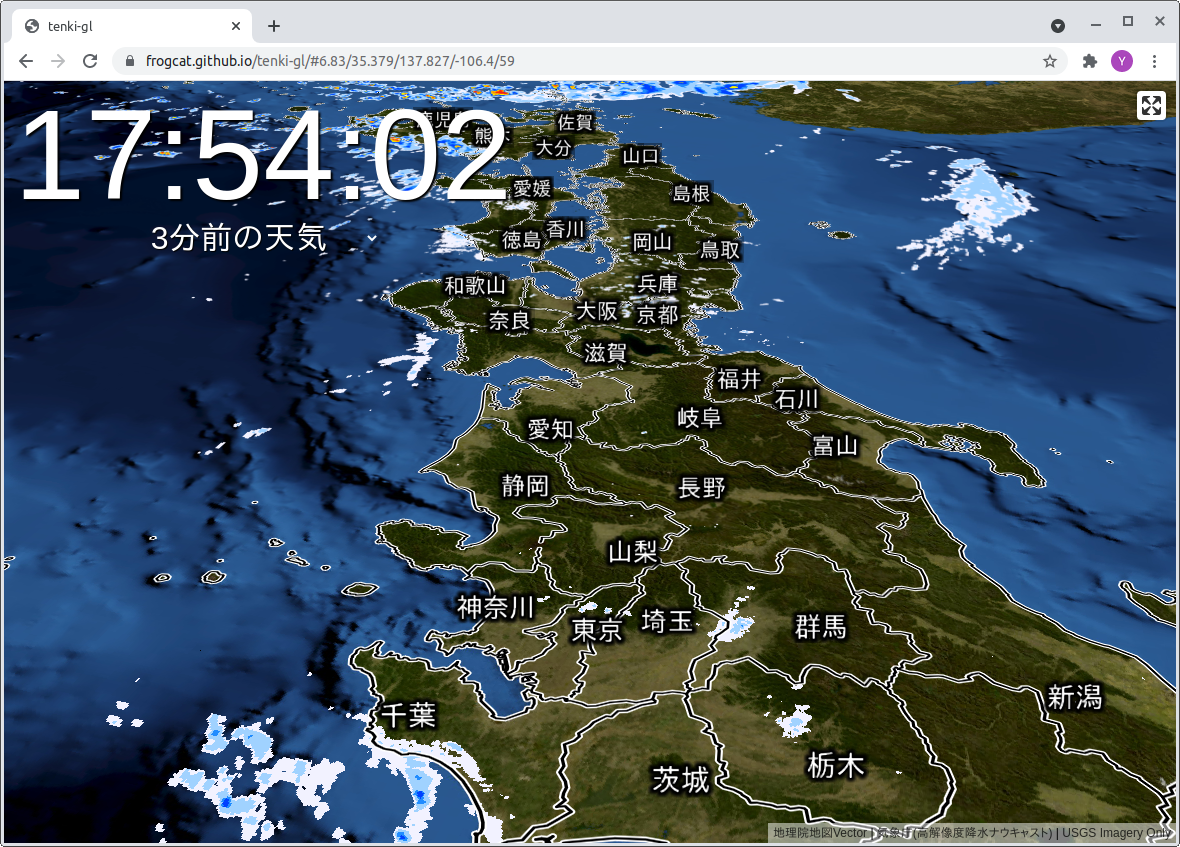Click the 福井 map label
Image resolution: width=1180 pixels, height=847 pixels.
pyautogui.click(x=739, y=378)
